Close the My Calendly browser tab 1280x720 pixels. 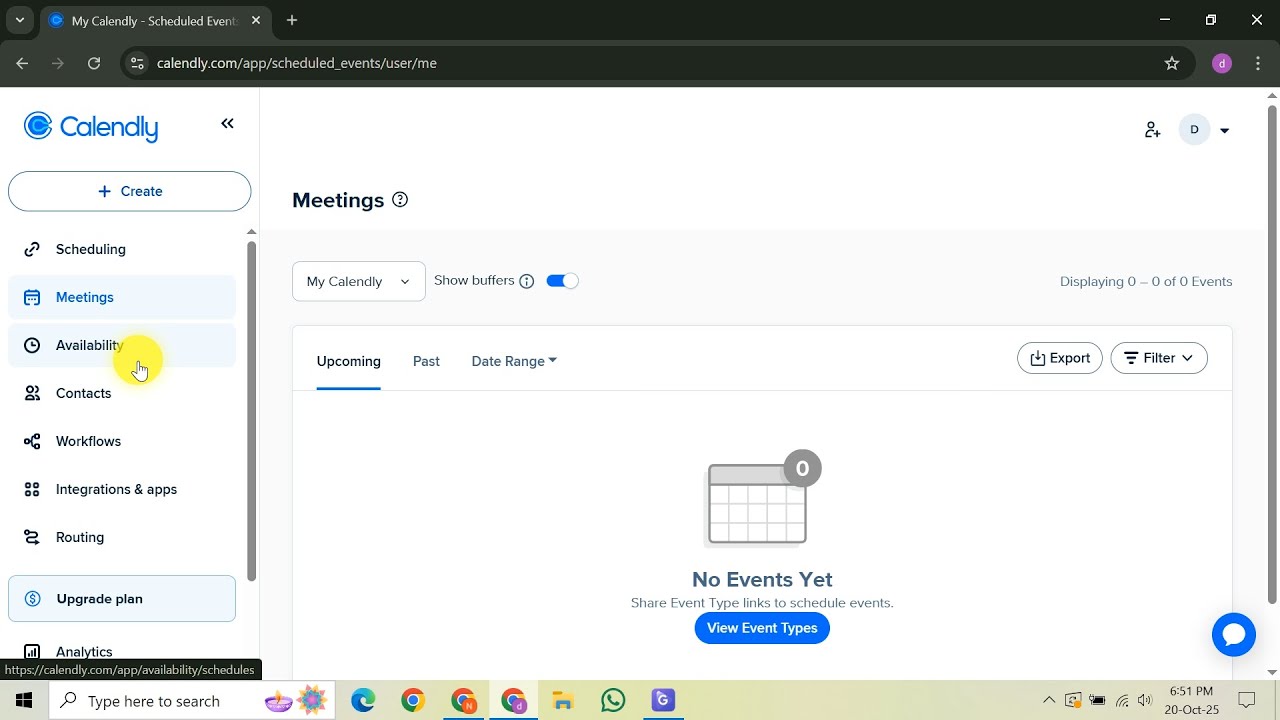[x=257, y=20]
